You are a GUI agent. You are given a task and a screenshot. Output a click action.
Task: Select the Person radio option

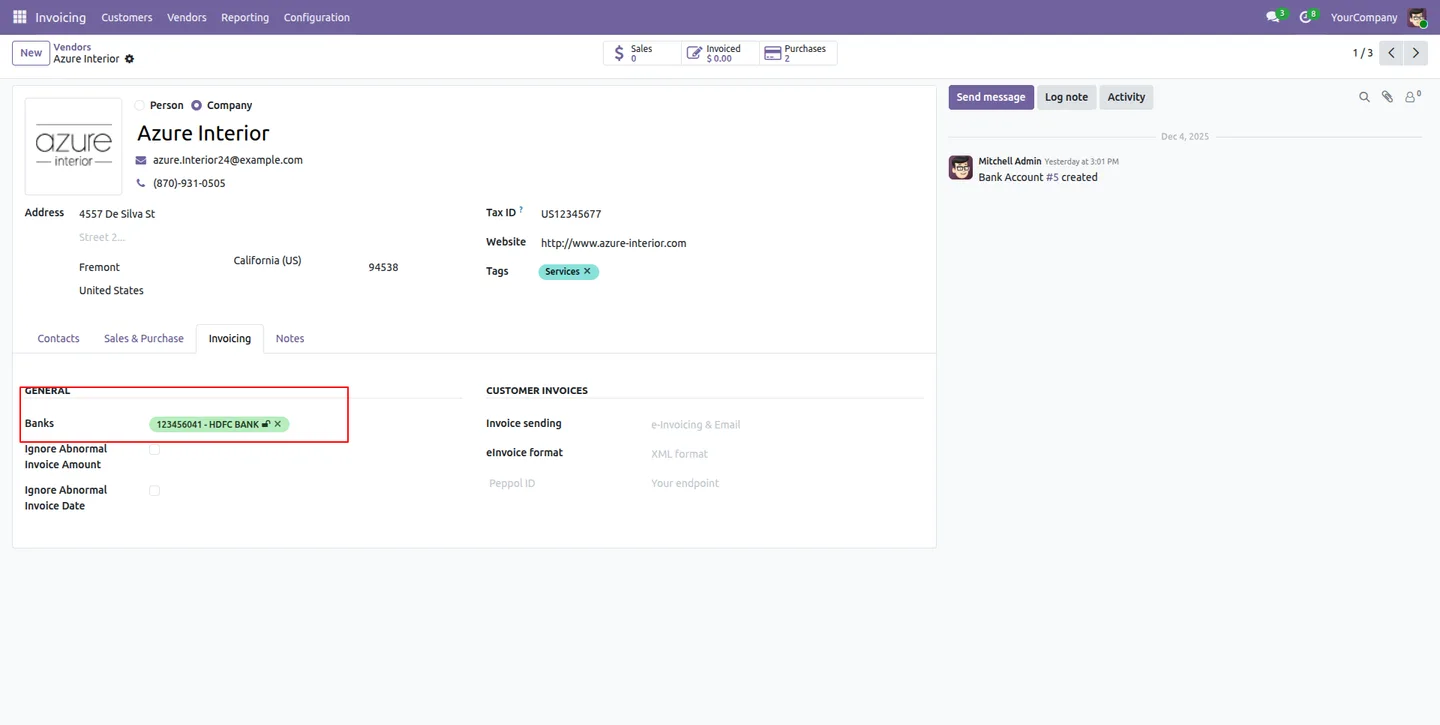click(140, 105)
